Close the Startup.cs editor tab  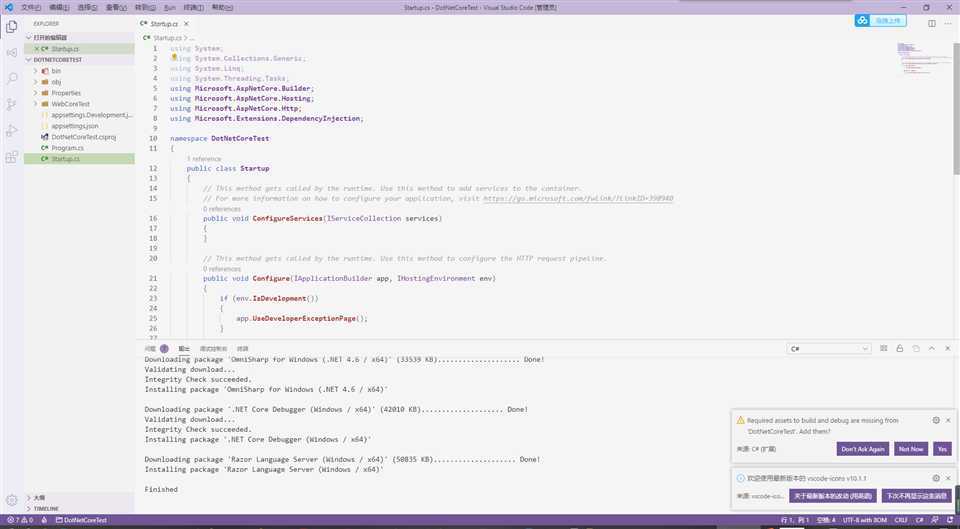186,24
